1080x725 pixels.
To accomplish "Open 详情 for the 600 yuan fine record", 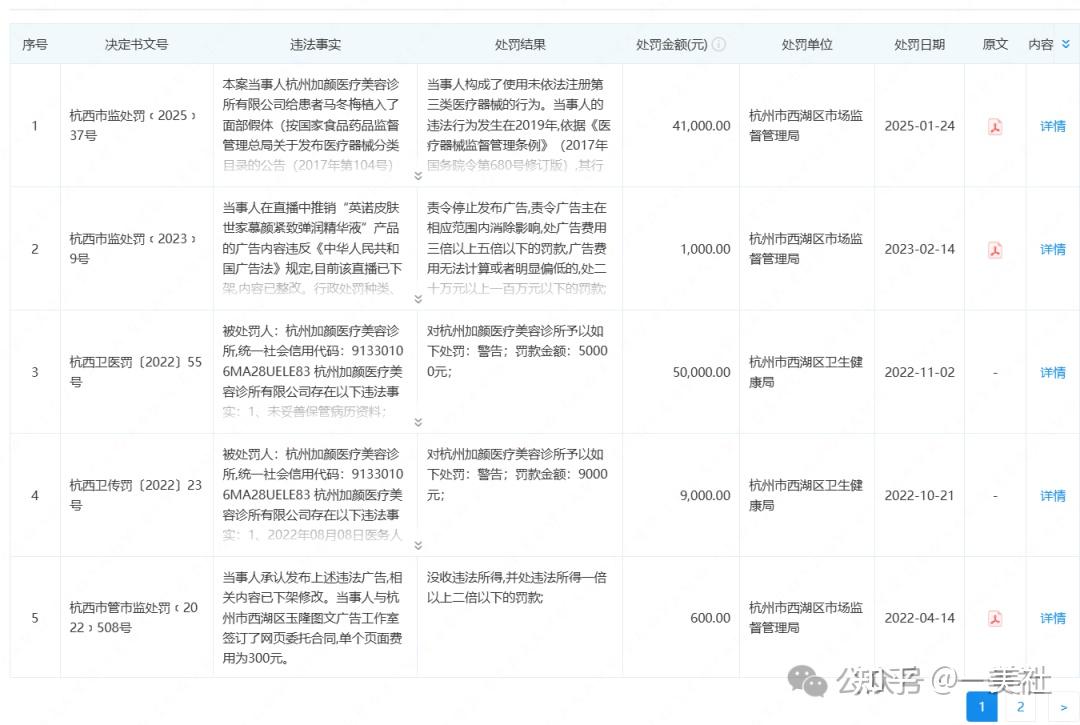I will (x=1051, y=618).
